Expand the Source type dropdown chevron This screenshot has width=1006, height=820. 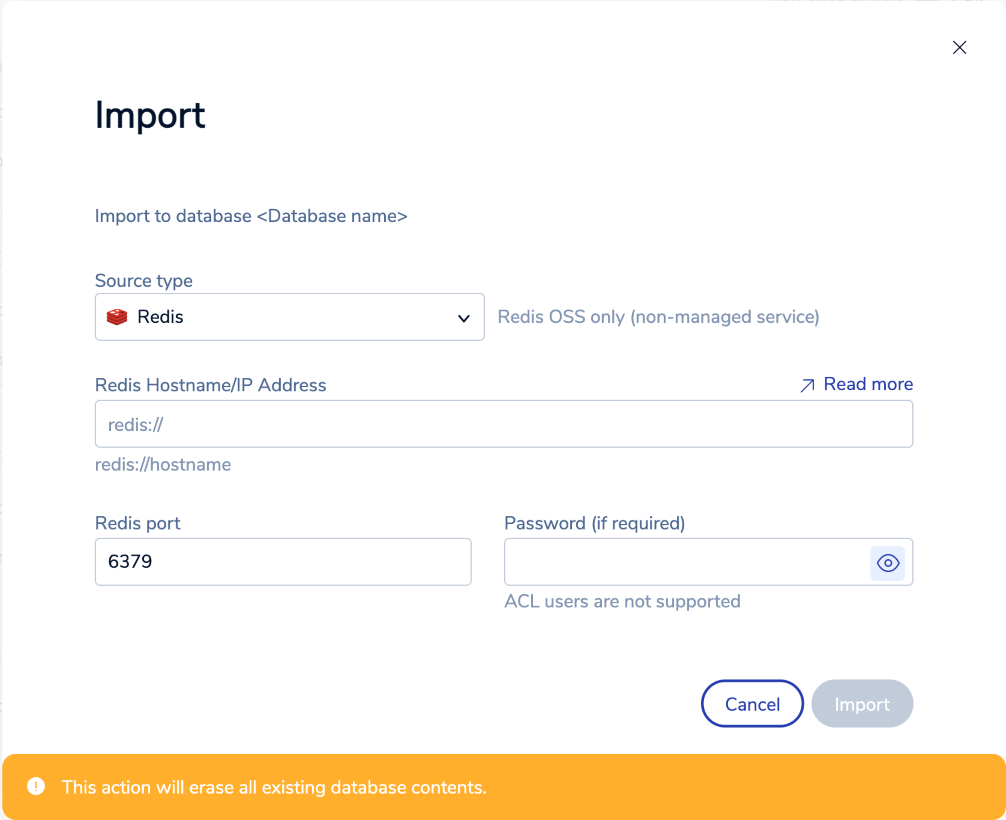[463, 318]
